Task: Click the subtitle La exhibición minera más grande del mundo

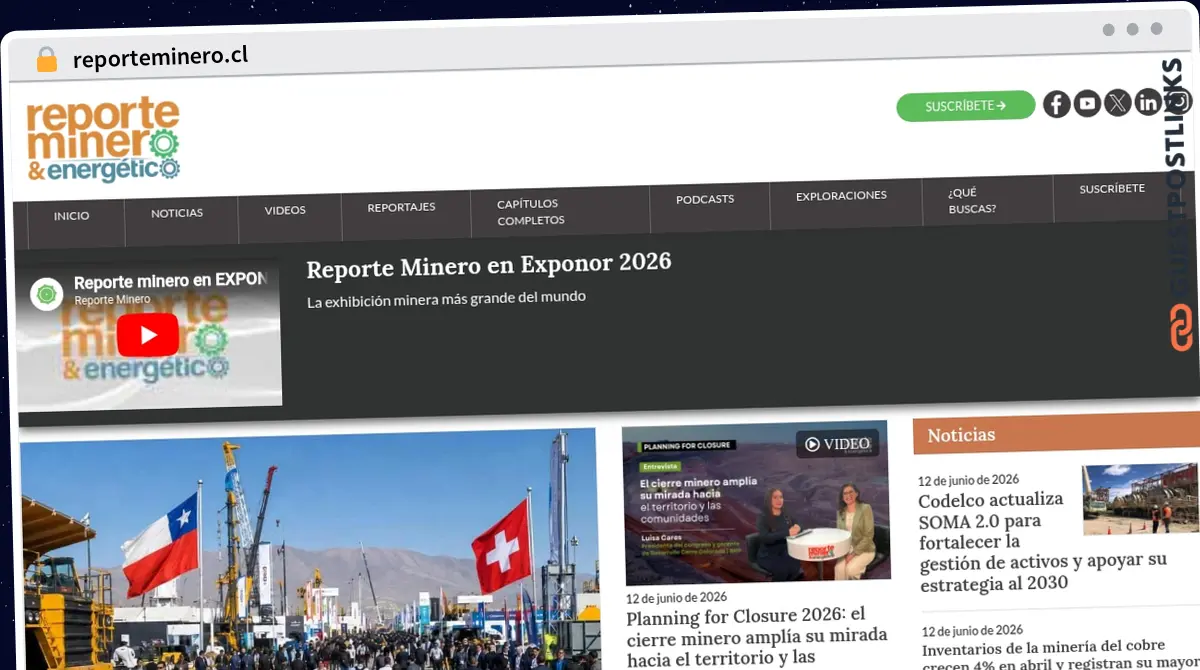Action: (x=446, y=298)
